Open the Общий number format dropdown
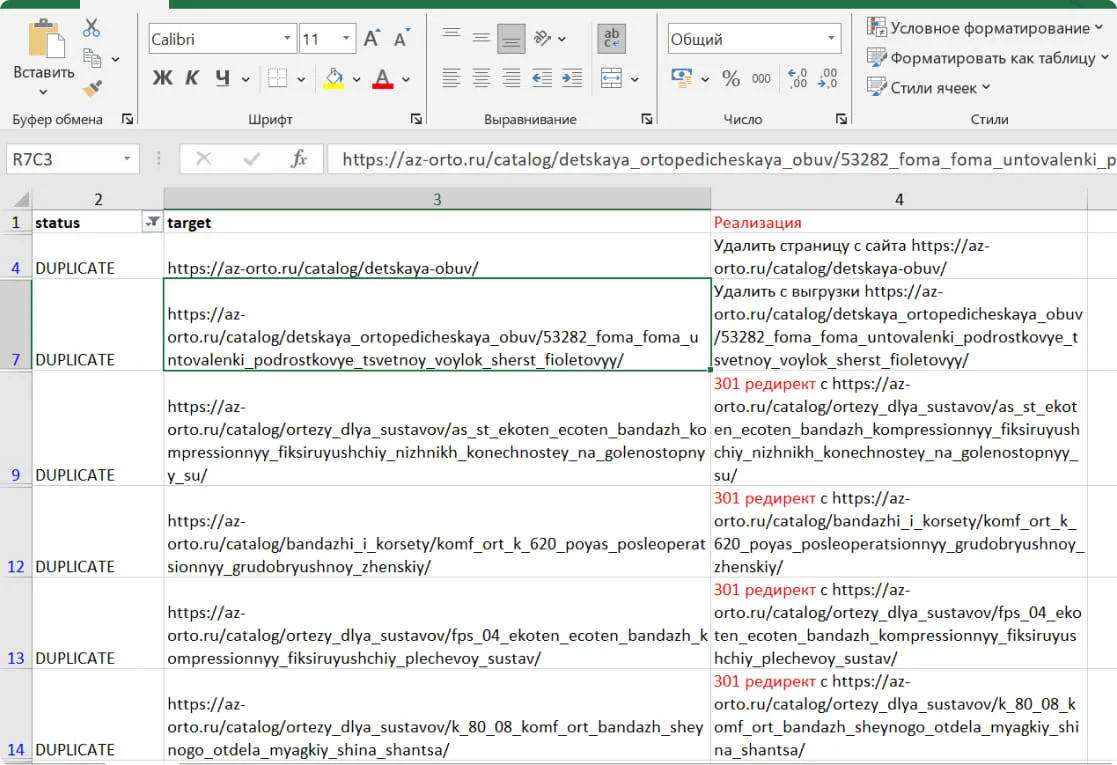The height and width of the screenshot is (765, 1117). coord(832,39)
